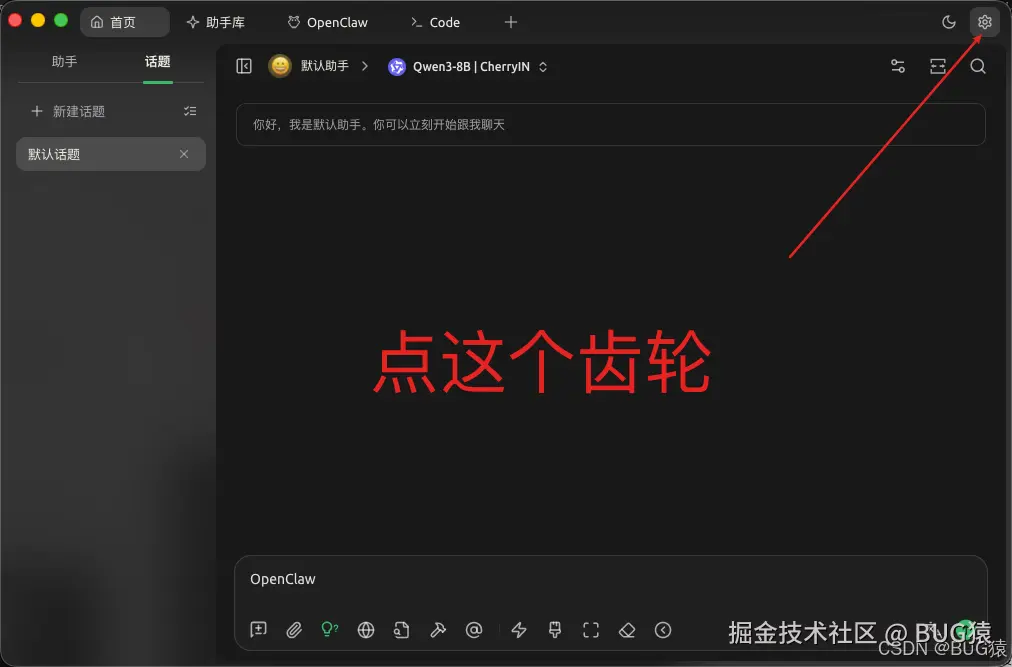Toggle narrow chat width in the header
The width and height of the screenshot is (1012, 667).
[x=937, y=66]
